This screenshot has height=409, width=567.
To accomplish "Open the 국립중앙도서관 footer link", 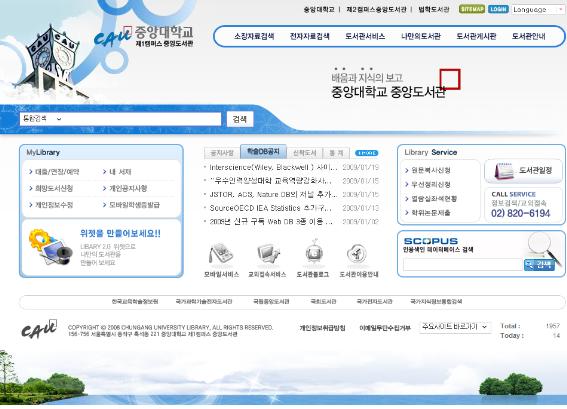I will click(271, 301).
